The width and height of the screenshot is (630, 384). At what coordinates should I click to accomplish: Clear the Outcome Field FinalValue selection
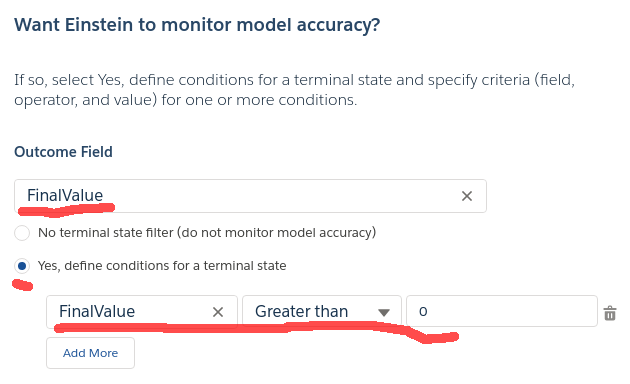(466, 196)
